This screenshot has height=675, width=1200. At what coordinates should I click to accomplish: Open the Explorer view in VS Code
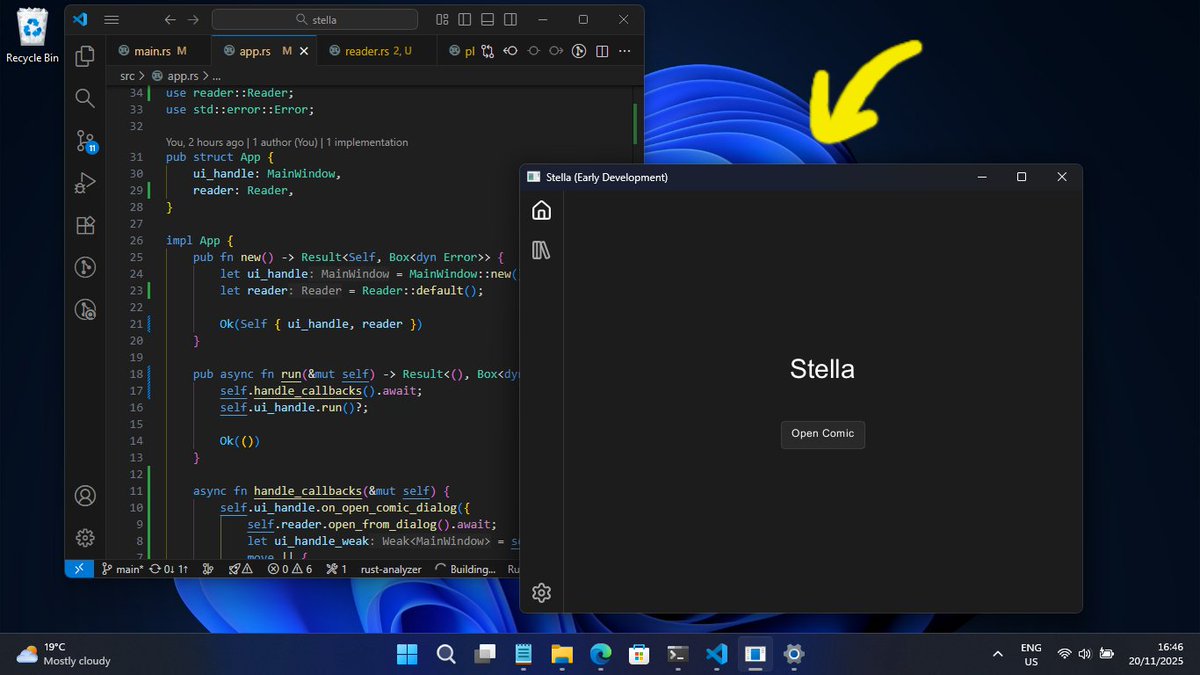[85, 56]
